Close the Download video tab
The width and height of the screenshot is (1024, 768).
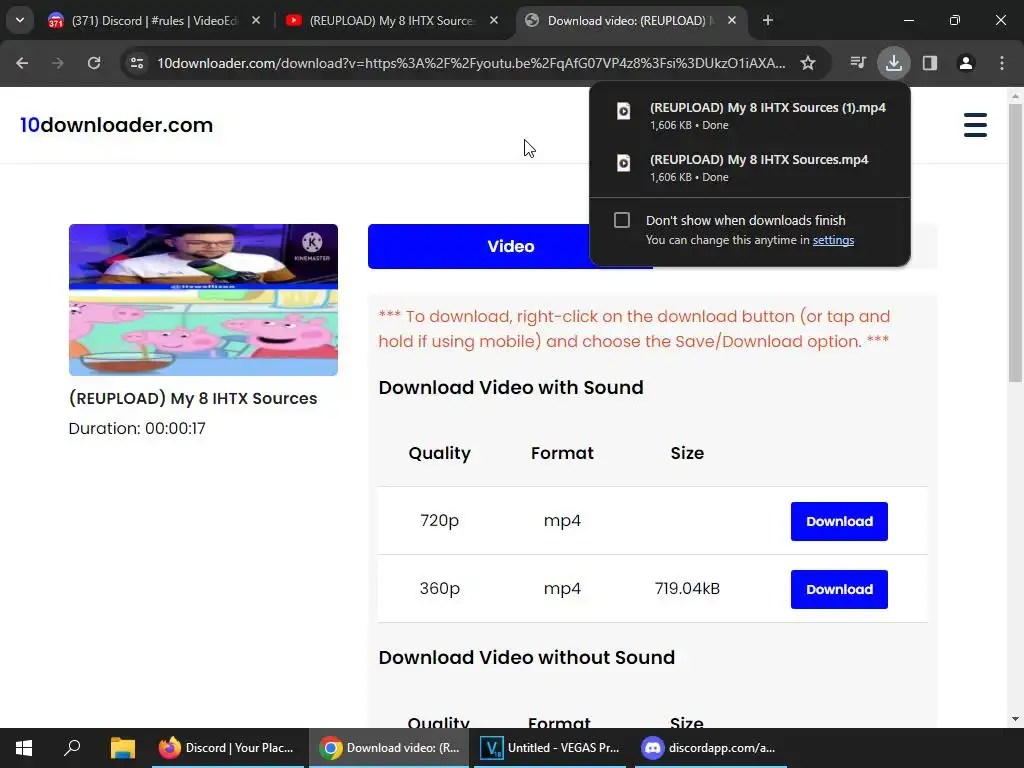(732, 21)
